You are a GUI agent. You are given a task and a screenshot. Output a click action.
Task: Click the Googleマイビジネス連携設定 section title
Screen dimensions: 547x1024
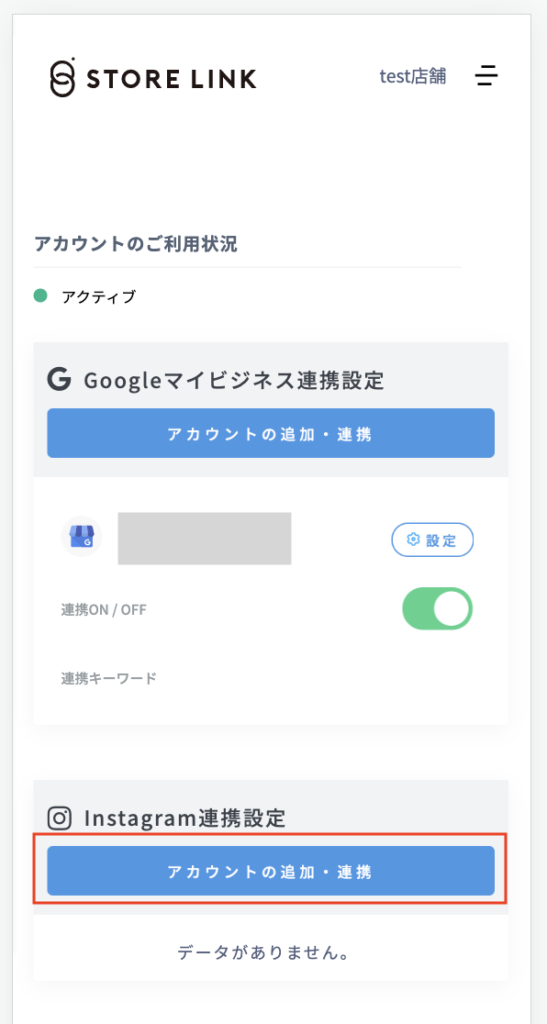[x=234, y=379]
